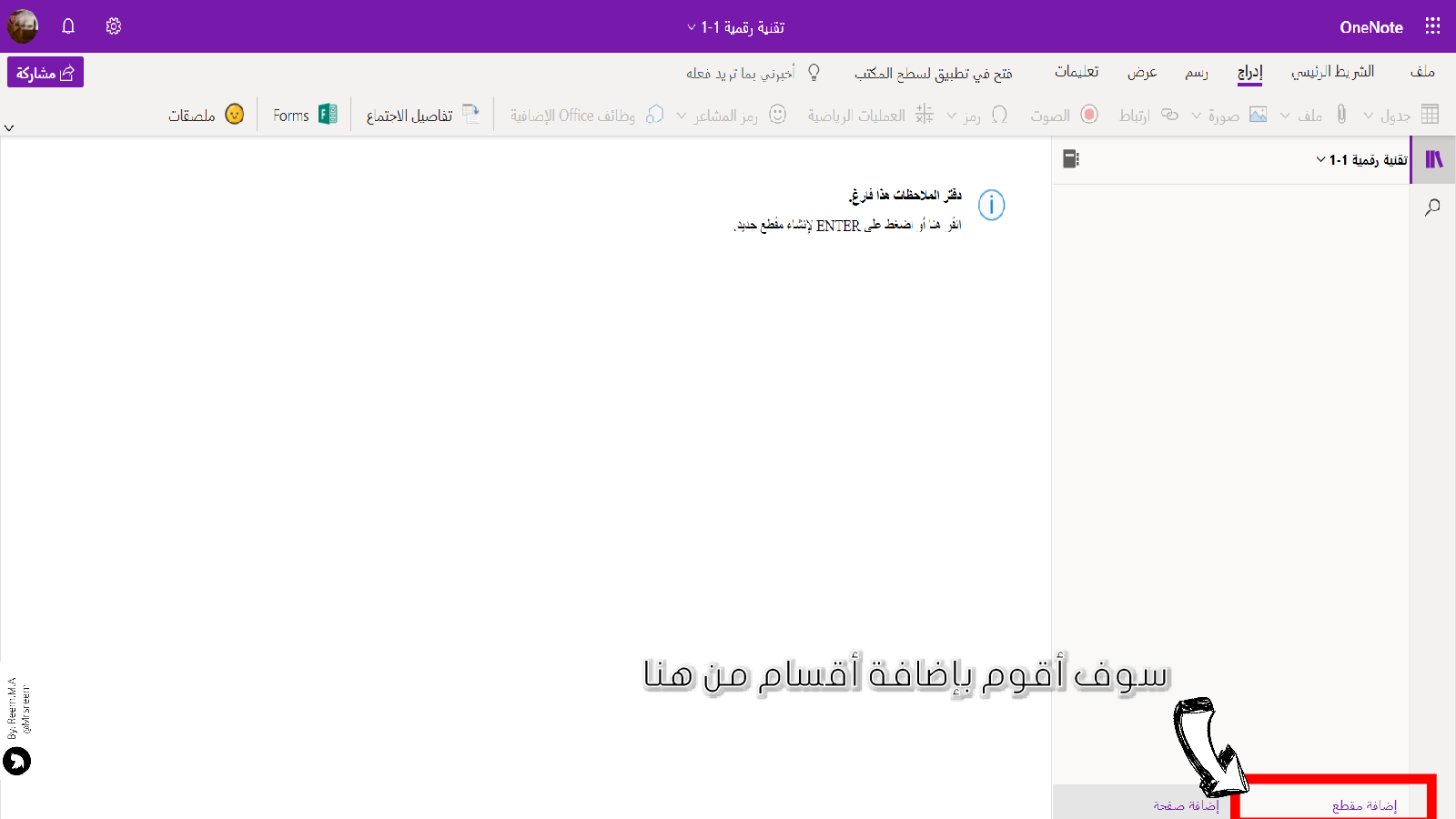Switch to the رسم (Draw) tab

(1196, 73)
